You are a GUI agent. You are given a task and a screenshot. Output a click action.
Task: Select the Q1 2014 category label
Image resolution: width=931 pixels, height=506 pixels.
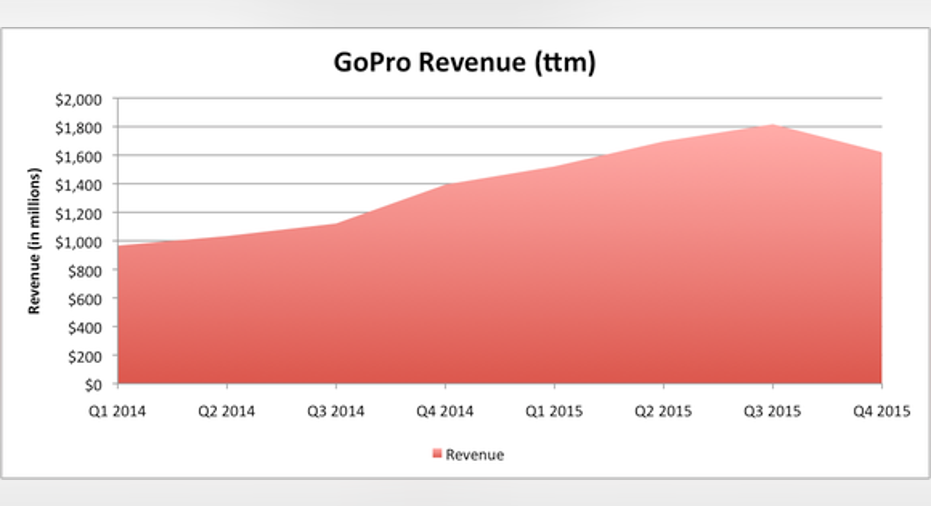coord(118,411)
